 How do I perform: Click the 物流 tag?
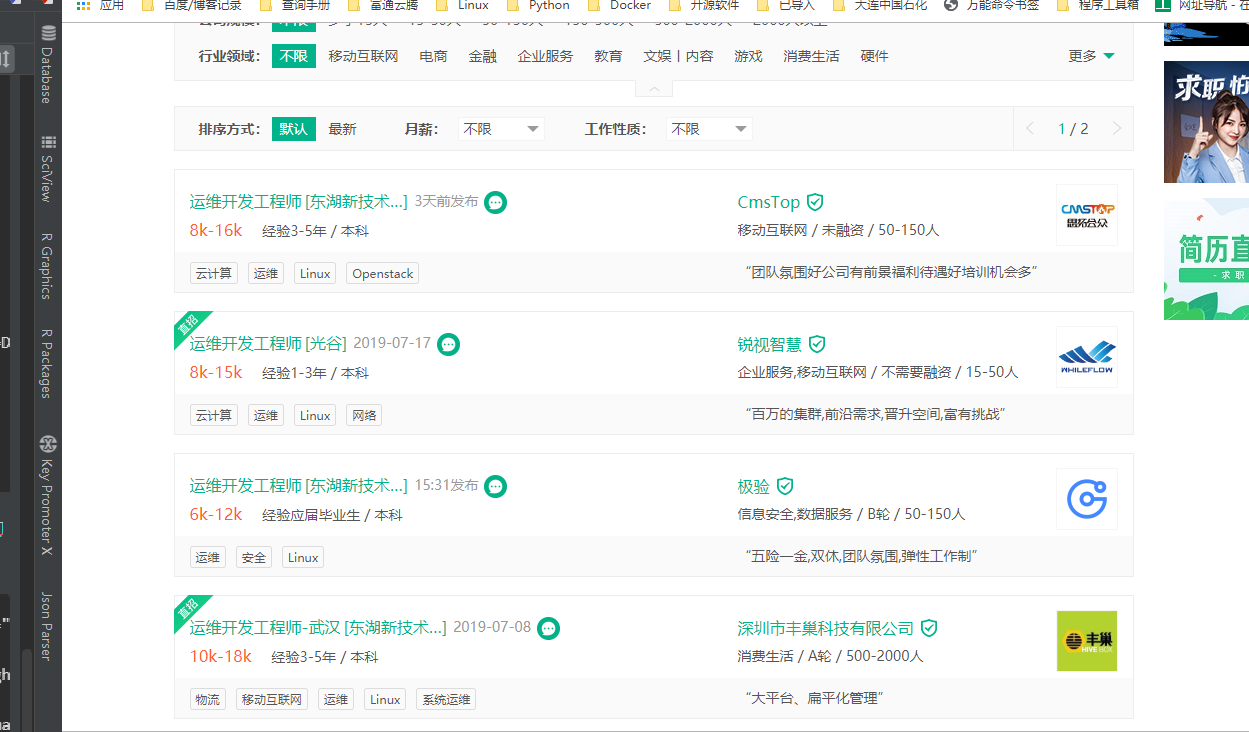208,699
